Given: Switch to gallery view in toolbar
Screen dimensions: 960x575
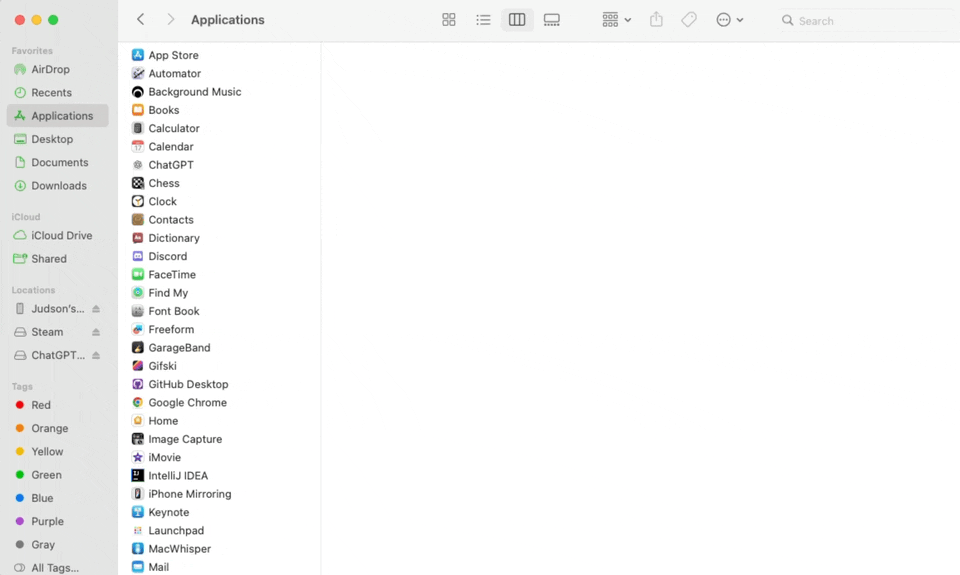Looking at the screenshot, I should (552, 20).
